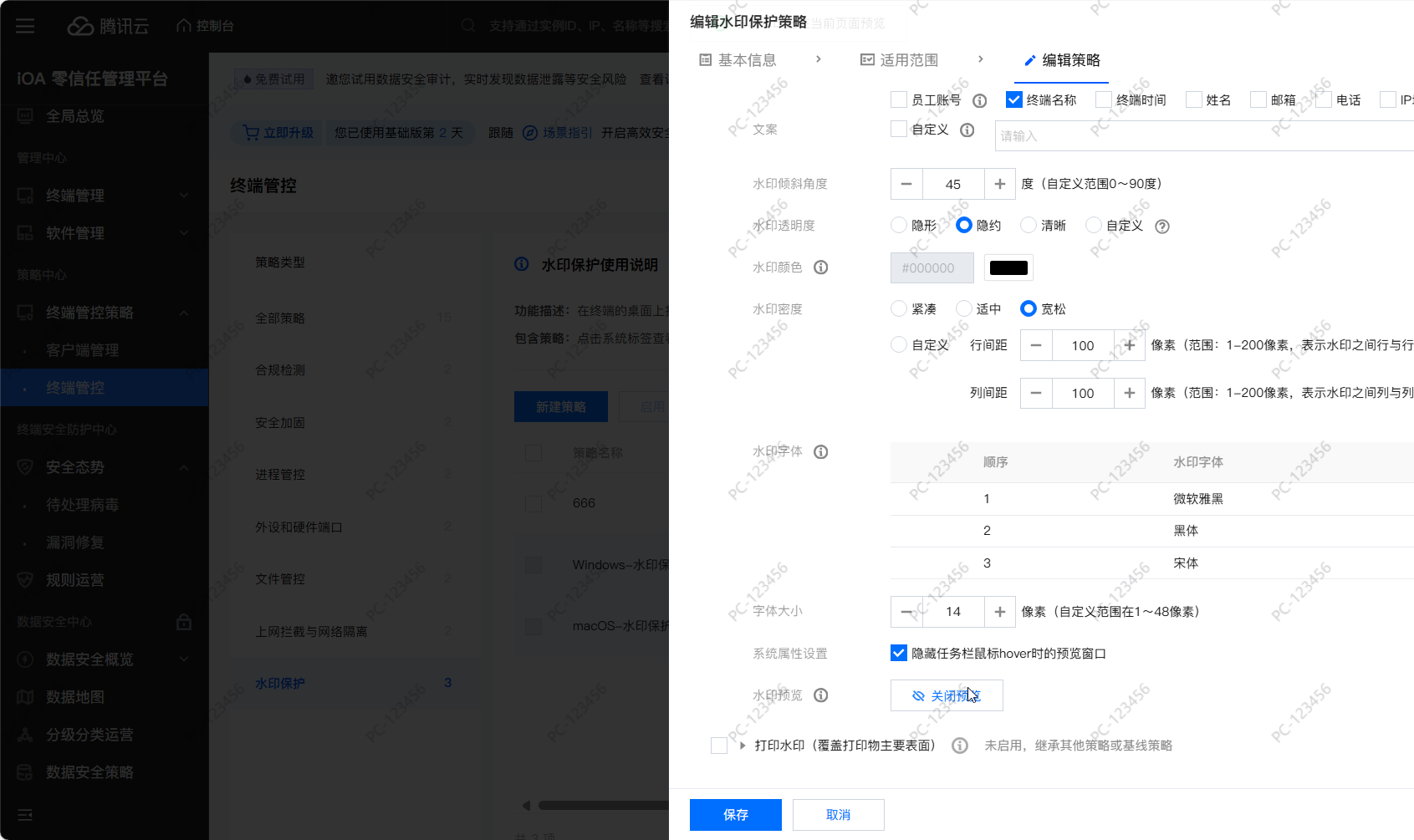The height and width of the screenshot is (840, 1414).
Task: Click the 全局总览 sidebar icon
Action: coord(25,116)
